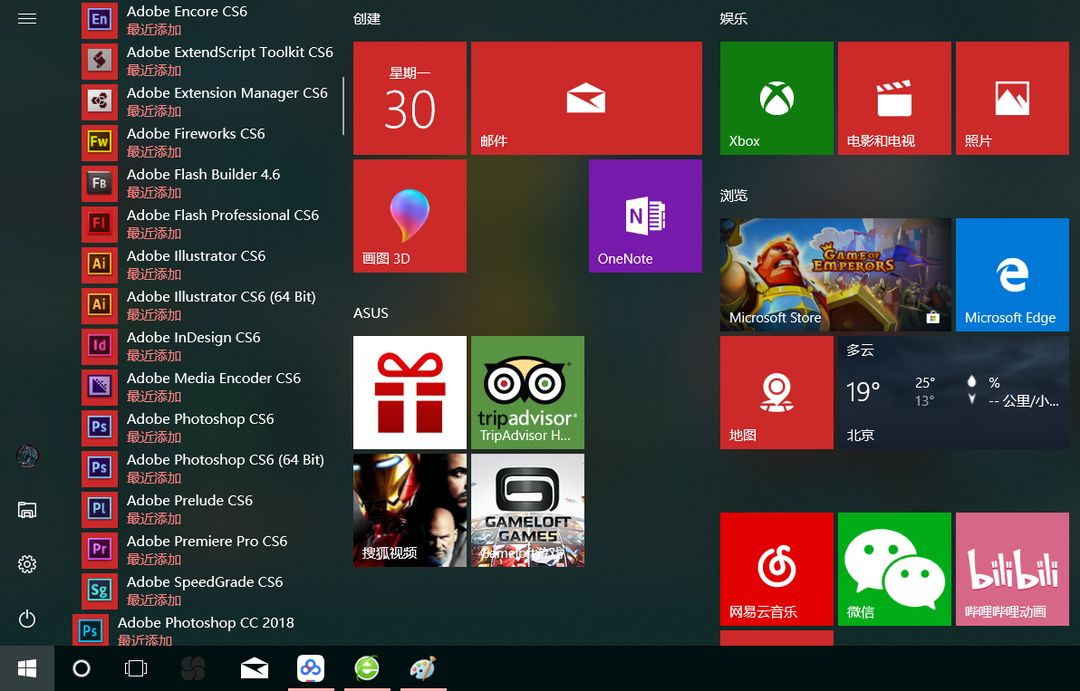1080x691 pixels.
Task: Launch the 微信 WeChat tile
Action: (894, 568)
